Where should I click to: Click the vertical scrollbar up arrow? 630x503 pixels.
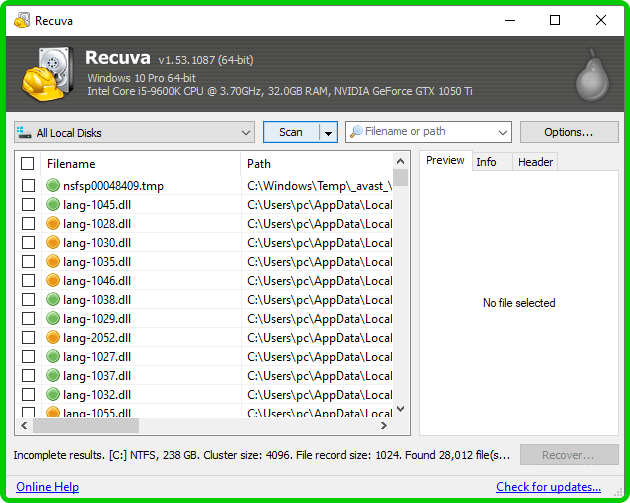(x=400, y=161)
